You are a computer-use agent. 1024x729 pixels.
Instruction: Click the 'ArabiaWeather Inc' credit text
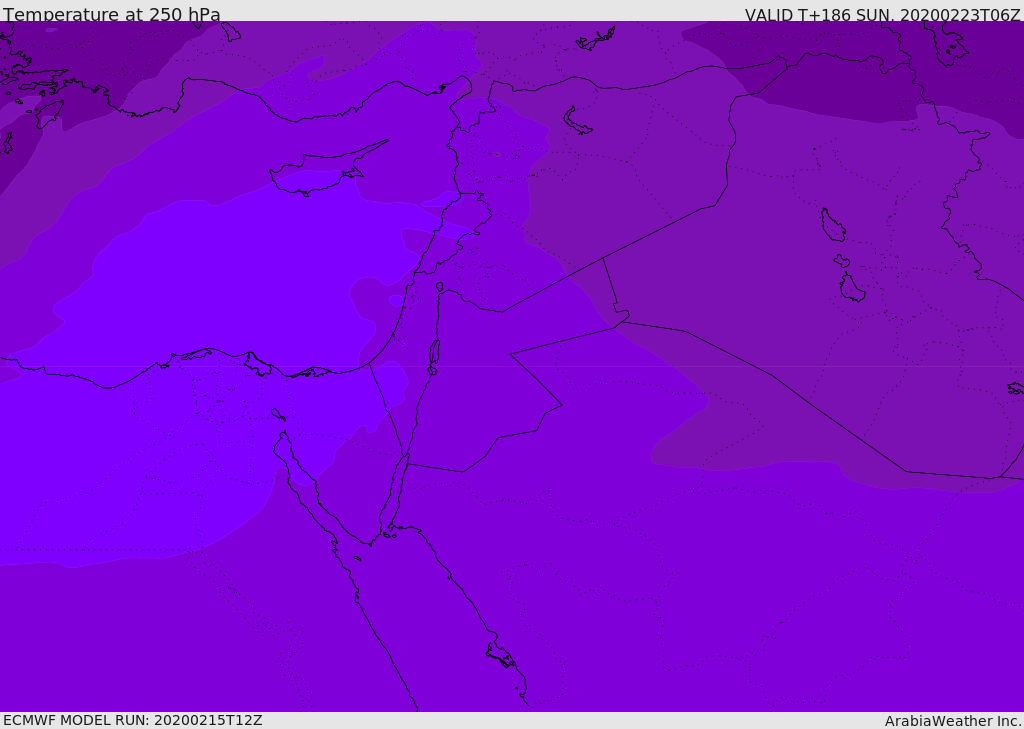tap(952, 721)
